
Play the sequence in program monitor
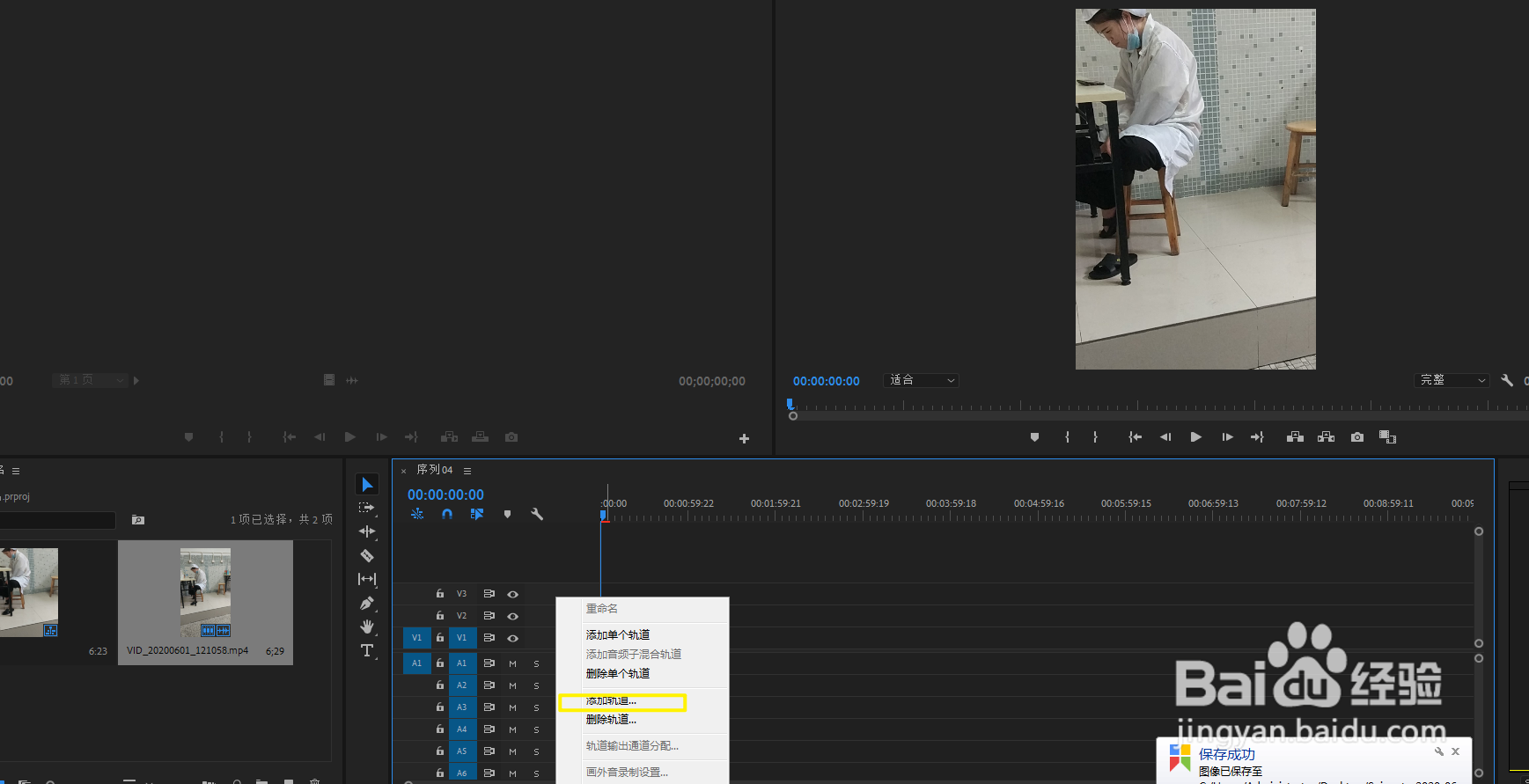click(x=1195, y=437)
